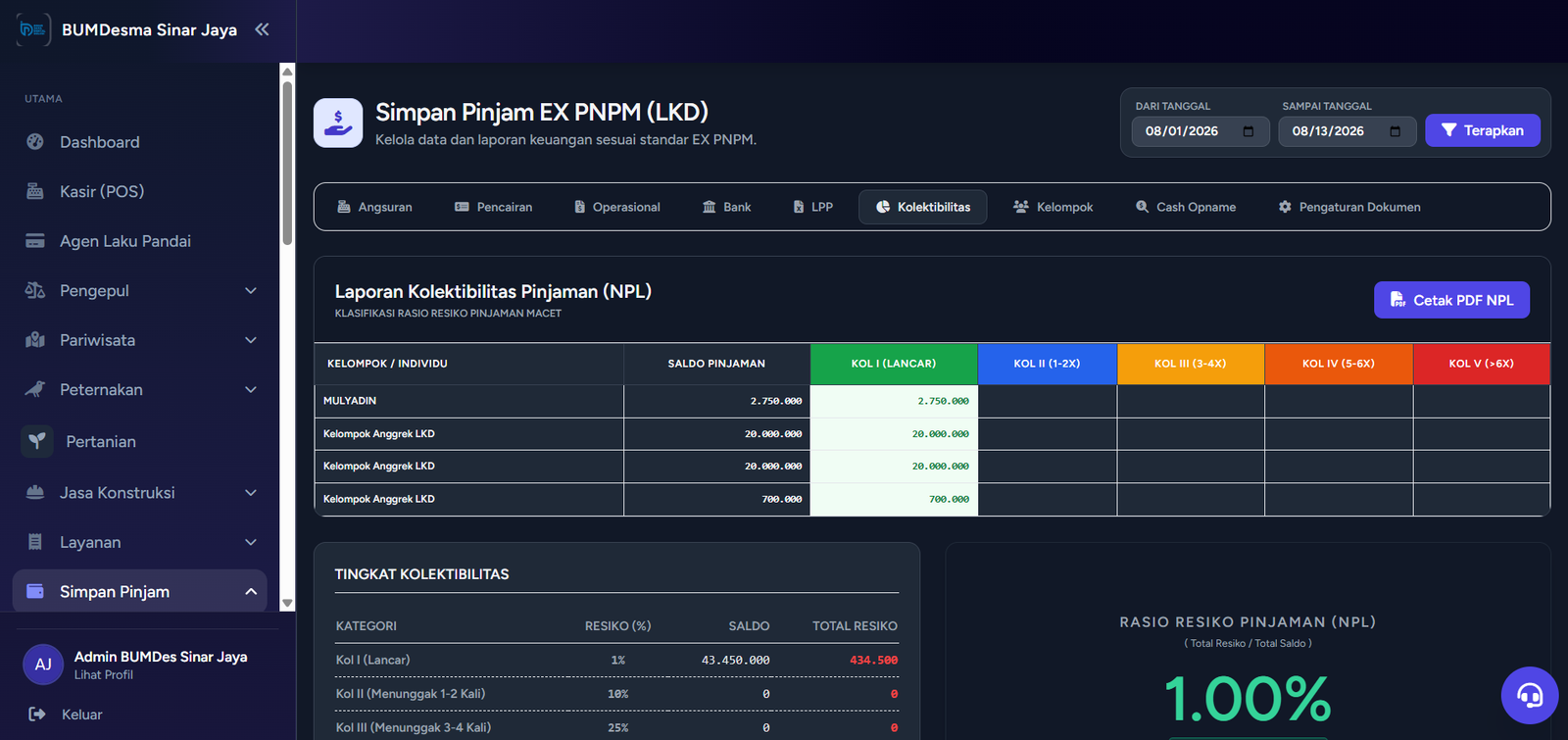Viewport: 1568px width, 740px height.
Task: Go to the Kelompok tab
Action: pos(1053,207)
